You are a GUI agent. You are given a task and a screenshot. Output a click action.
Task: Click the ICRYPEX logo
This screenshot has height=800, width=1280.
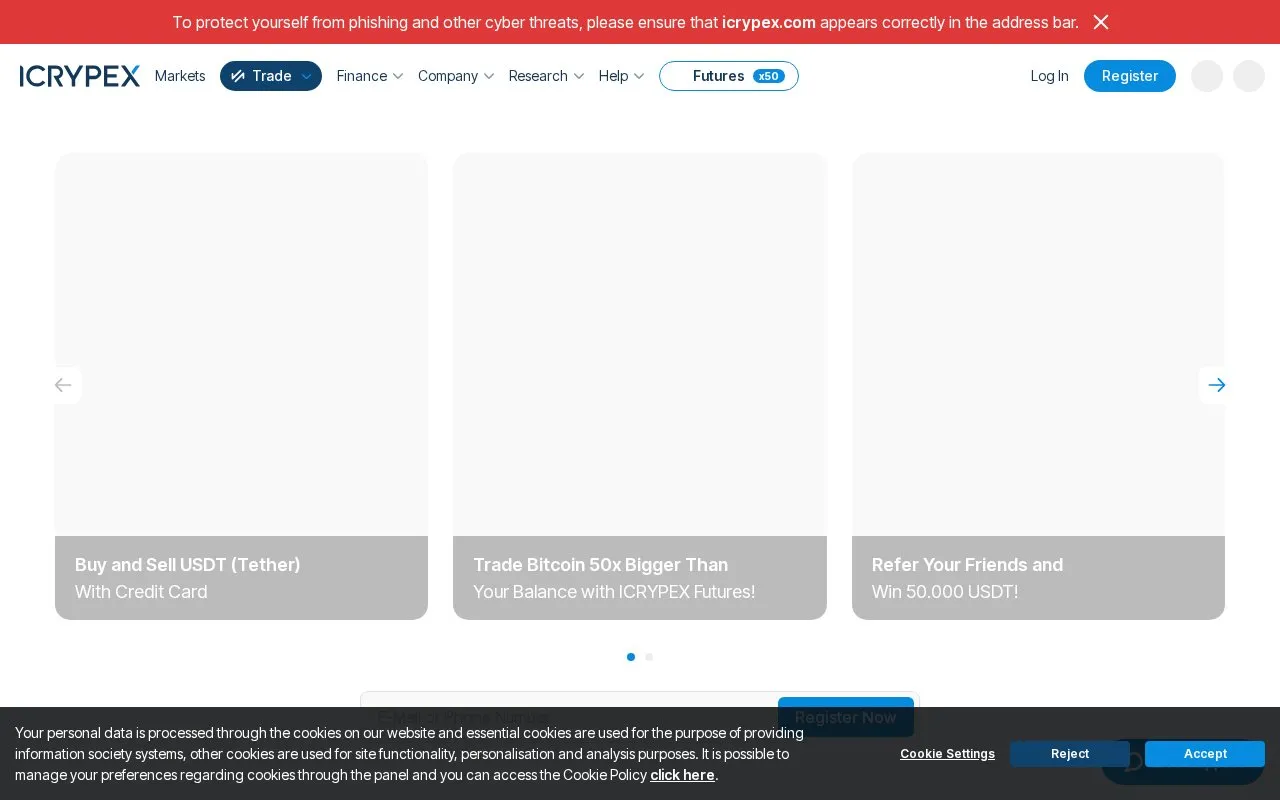[x=80, y=76]
